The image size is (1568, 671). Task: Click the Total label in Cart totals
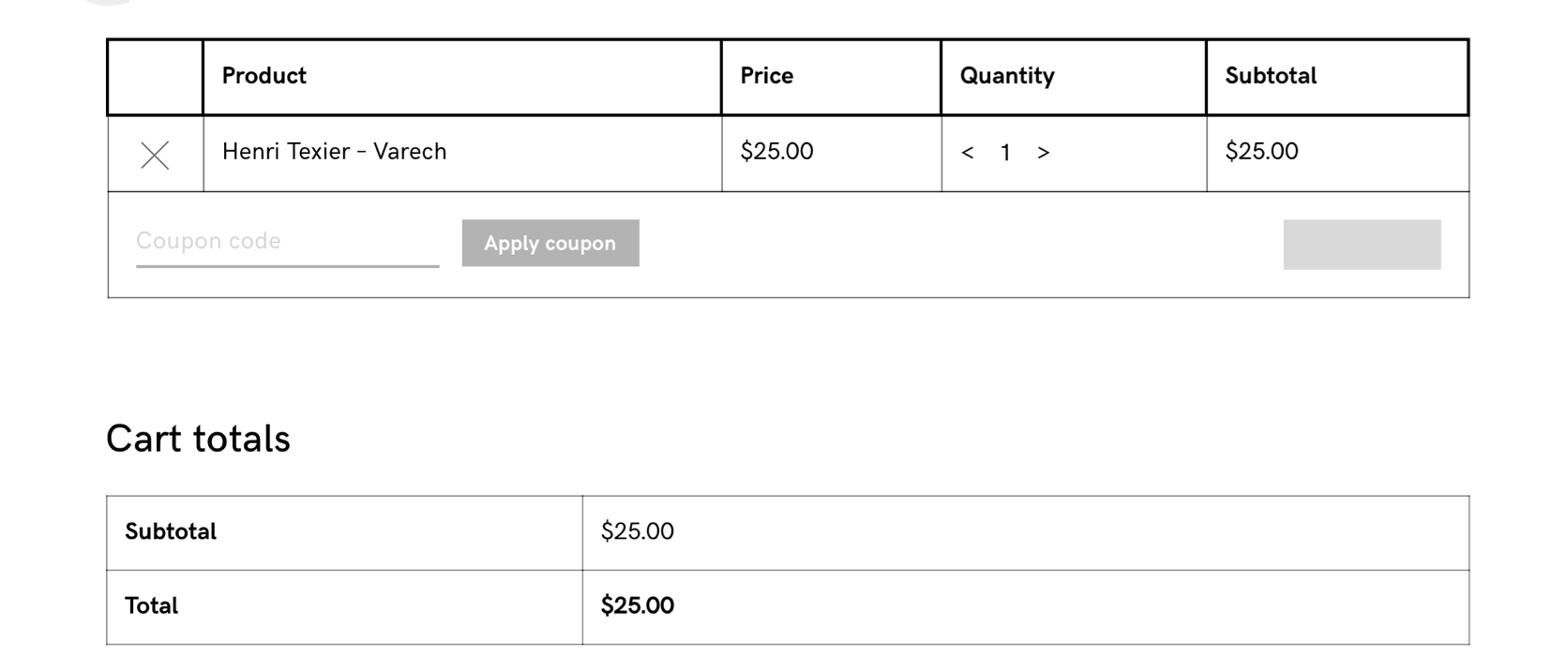[x=151, y=605]
